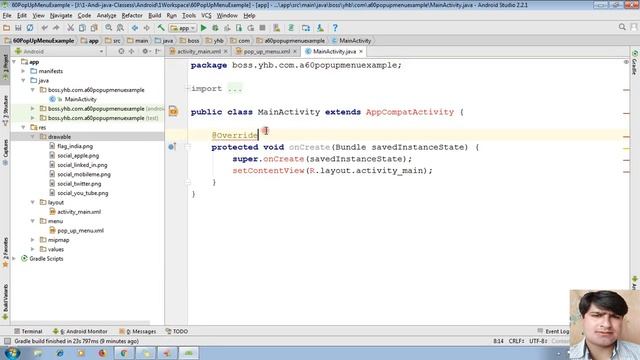Switch to activity_main.xml editor tab
Screen dimensions: 640x360
click(x=199, y=51)
